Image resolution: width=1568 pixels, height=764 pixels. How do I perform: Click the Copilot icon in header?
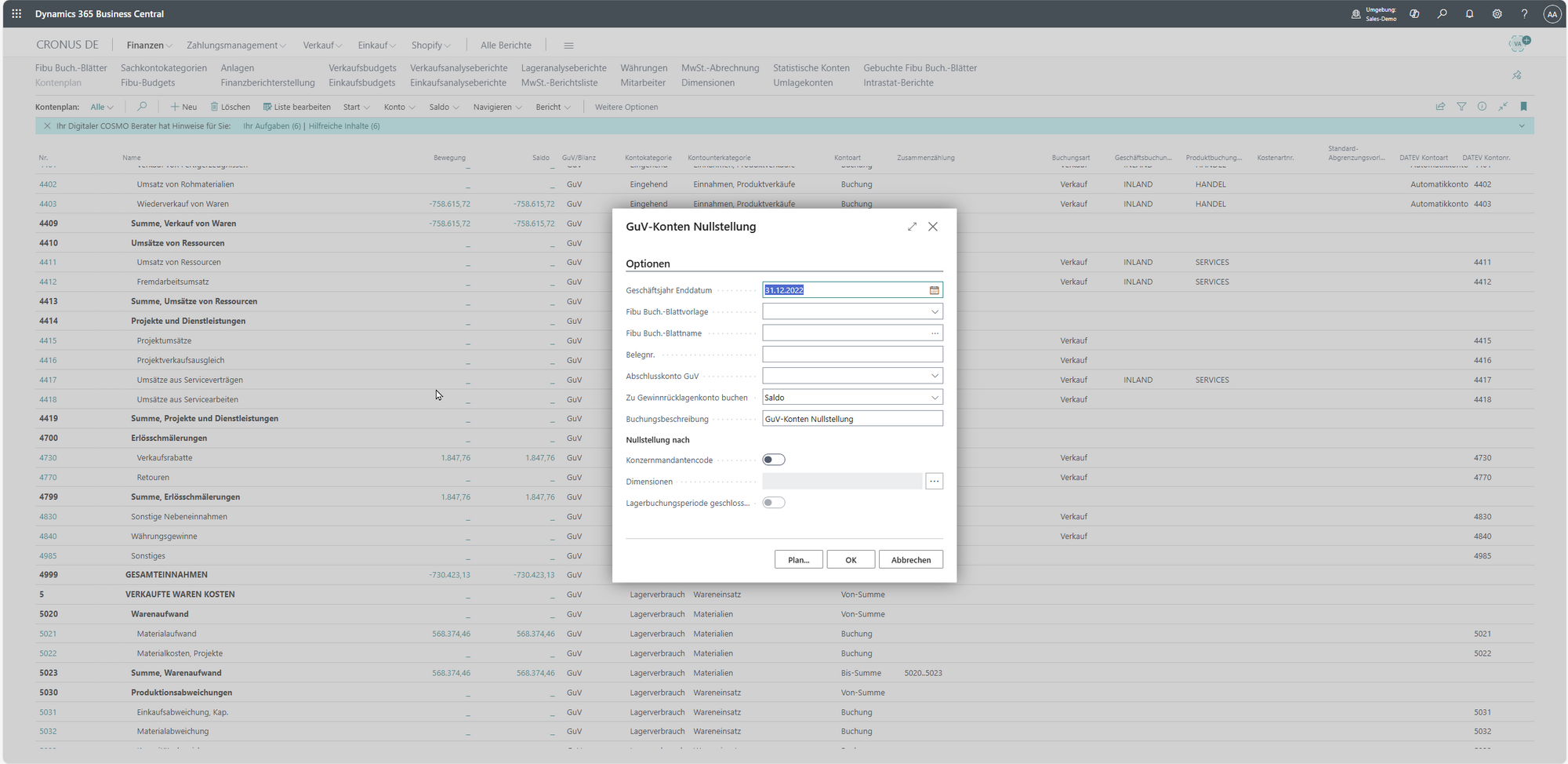(x=1414, y=14)
